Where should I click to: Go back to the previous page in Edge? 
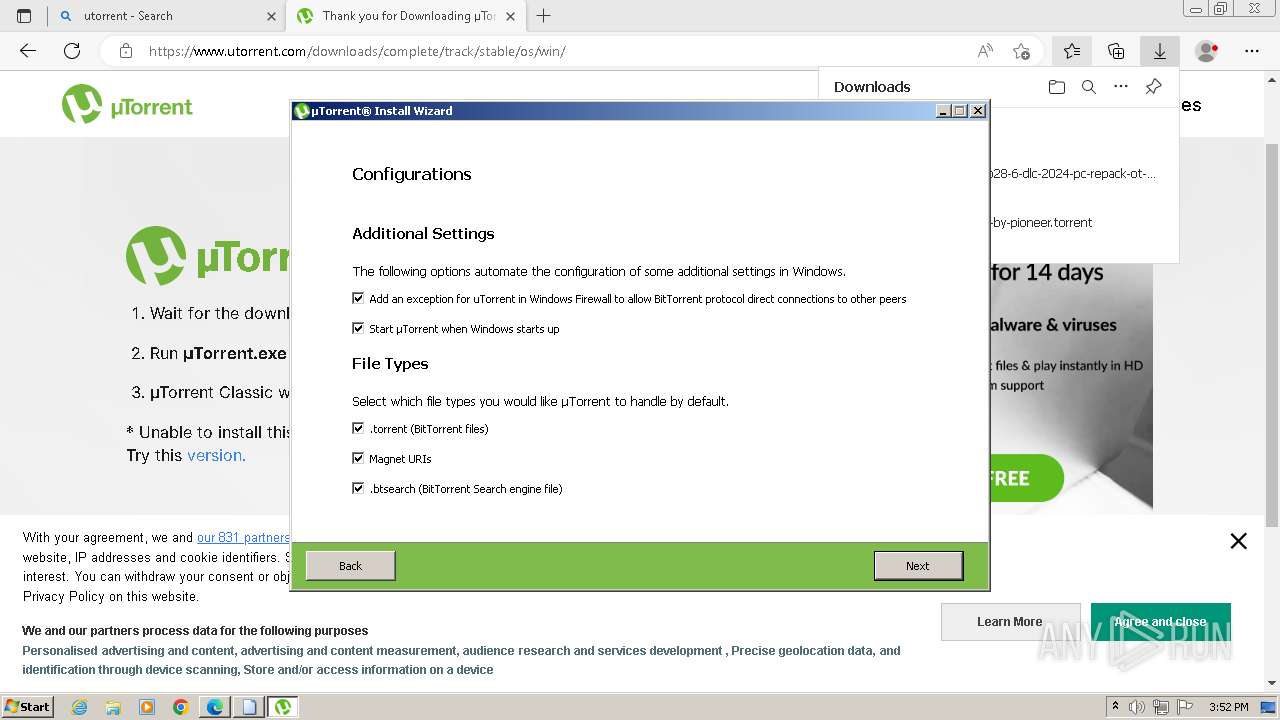pos(28,51)
